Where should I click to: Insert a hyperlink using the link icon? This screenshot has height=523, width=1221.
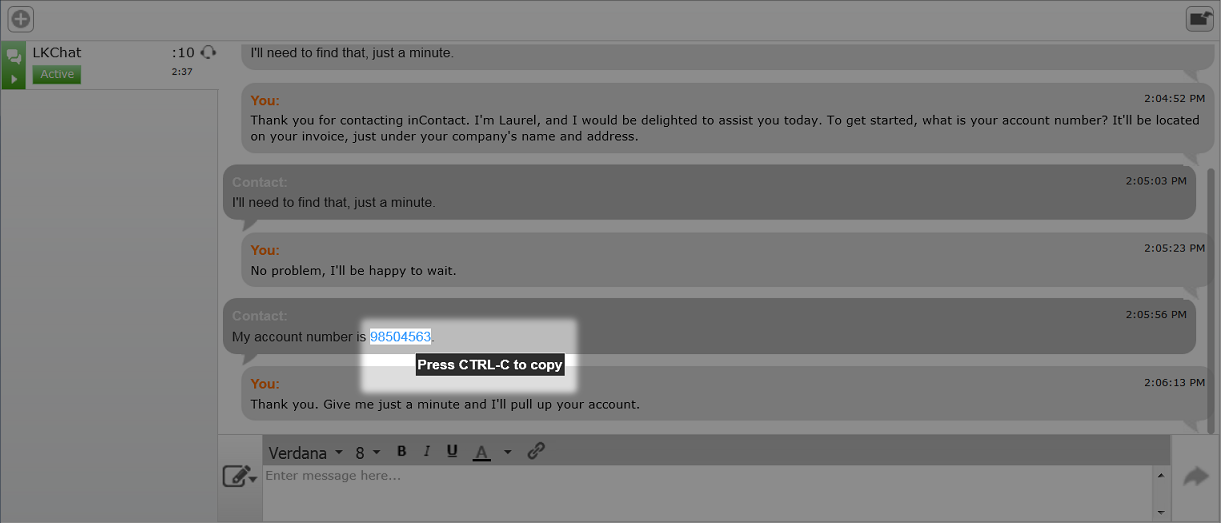coord(536,451)
